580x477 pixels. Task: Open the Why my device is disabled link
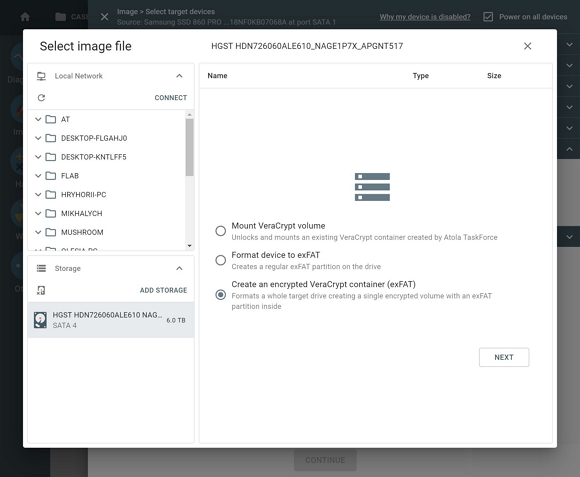pos(425,17)
